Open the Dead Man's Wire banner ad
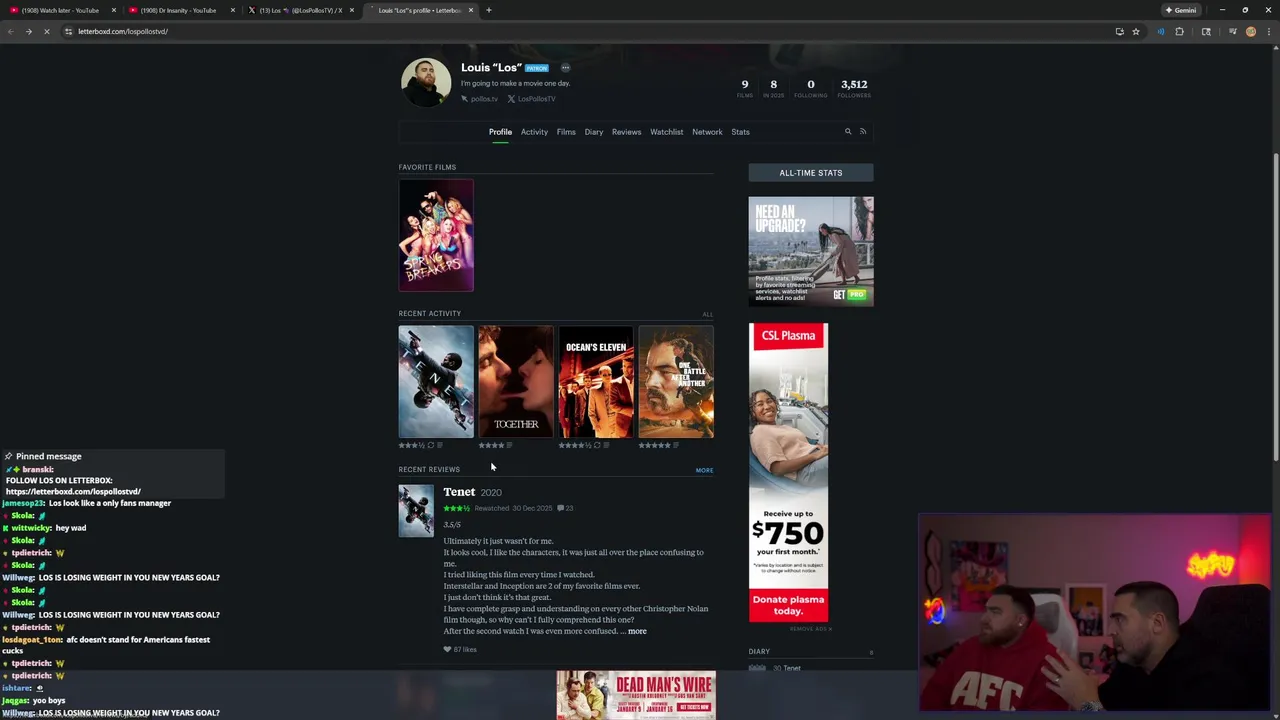 636,695
